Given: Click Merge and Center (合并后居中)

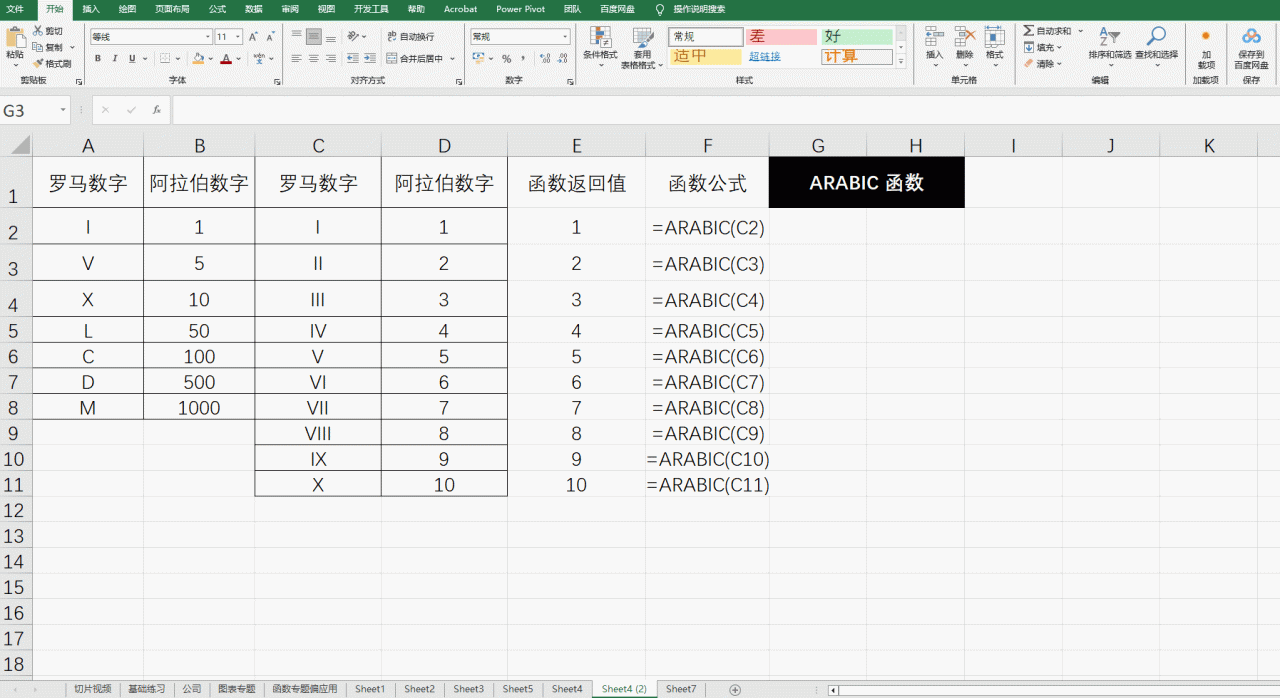Looking at the screenshot, I should tap(415, 59).
